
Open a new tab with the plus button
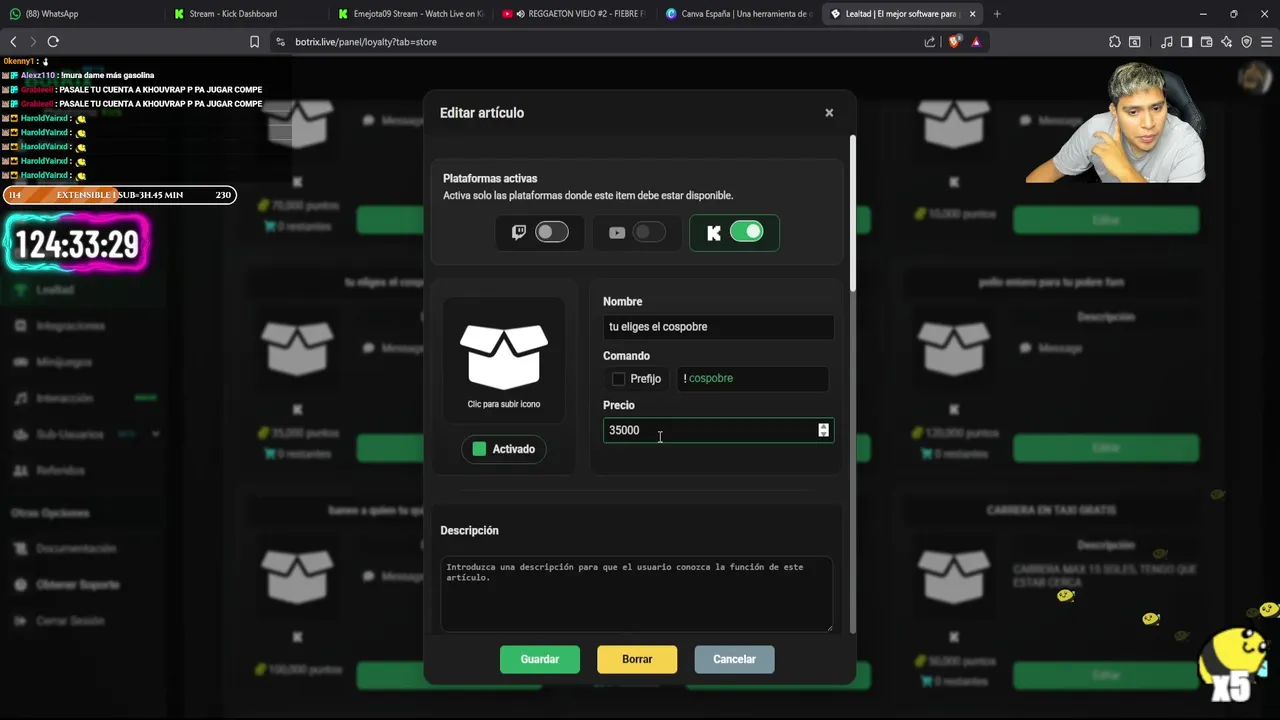[996, 14]
